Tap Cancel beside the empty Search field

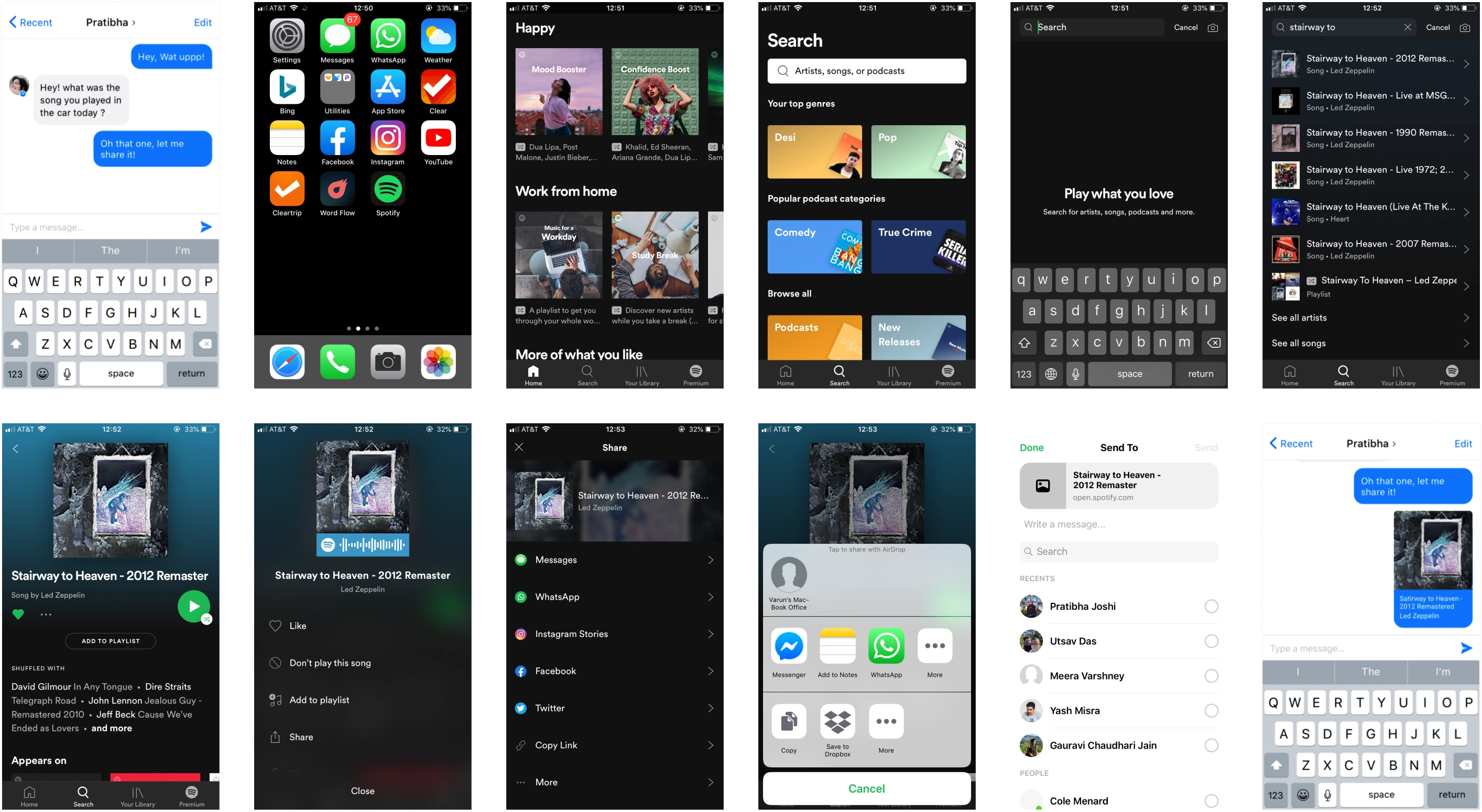tap(1185, 27)
